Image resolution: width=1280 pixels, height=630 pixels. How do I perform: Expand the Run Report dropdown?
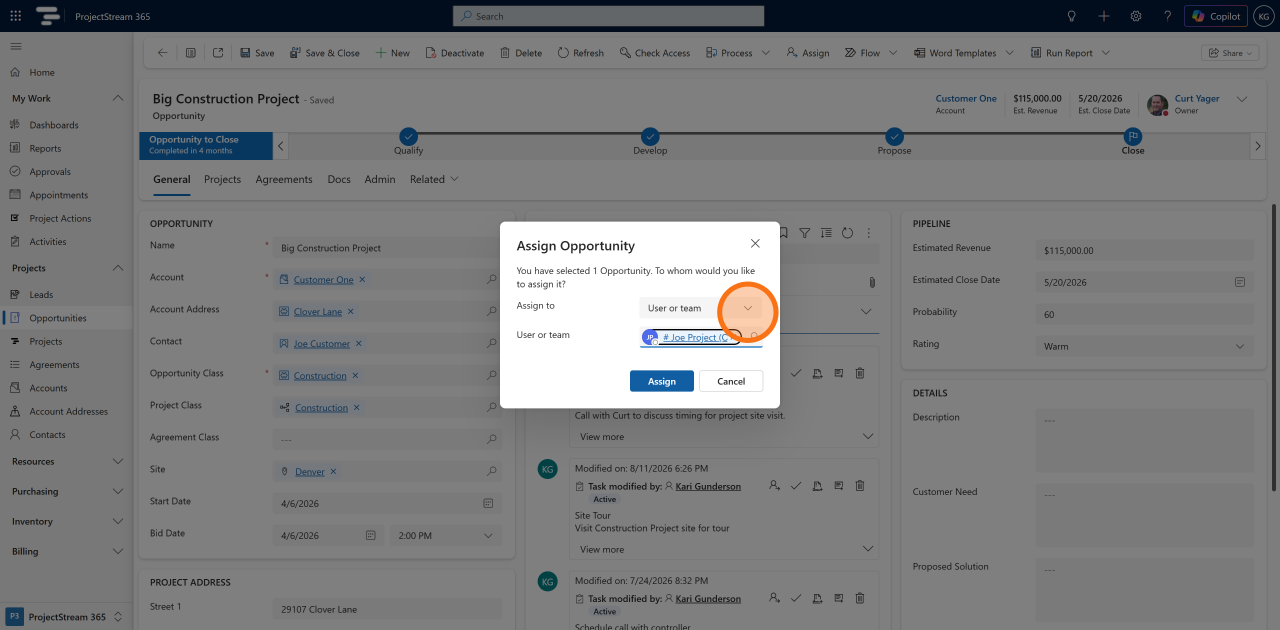[1105, 53]
